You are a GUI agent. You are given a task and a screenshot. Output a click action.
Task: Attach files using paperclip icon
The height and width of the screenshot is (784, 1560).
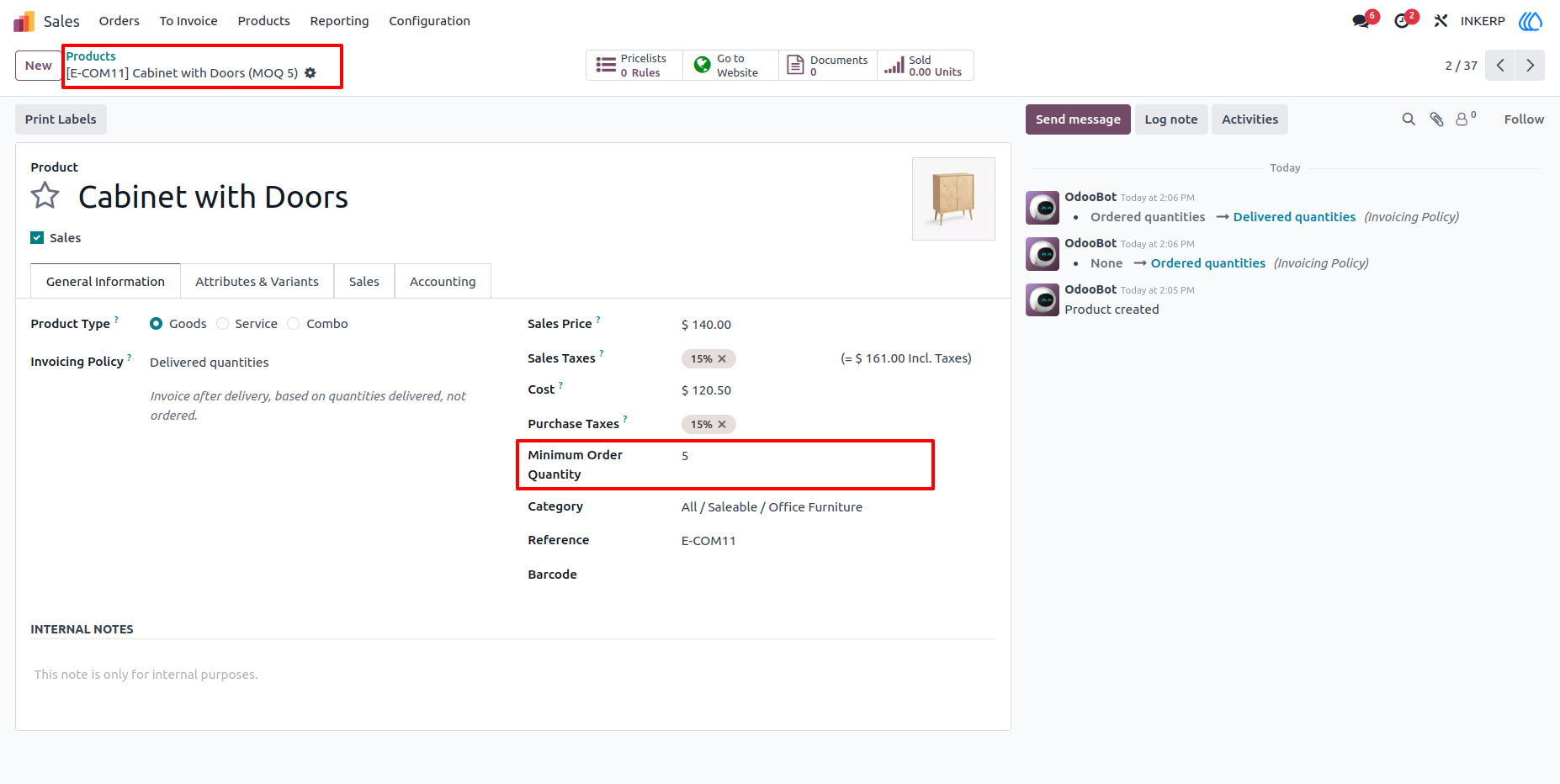point(1437,119)
